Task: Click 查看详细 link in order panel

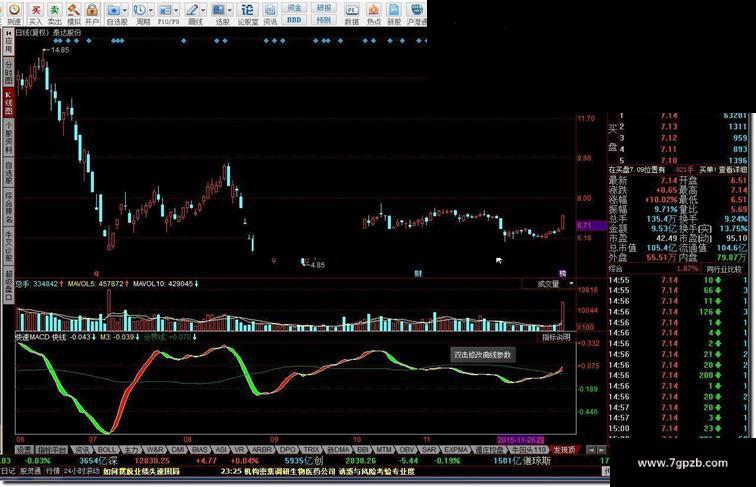Action: (733, 170)
